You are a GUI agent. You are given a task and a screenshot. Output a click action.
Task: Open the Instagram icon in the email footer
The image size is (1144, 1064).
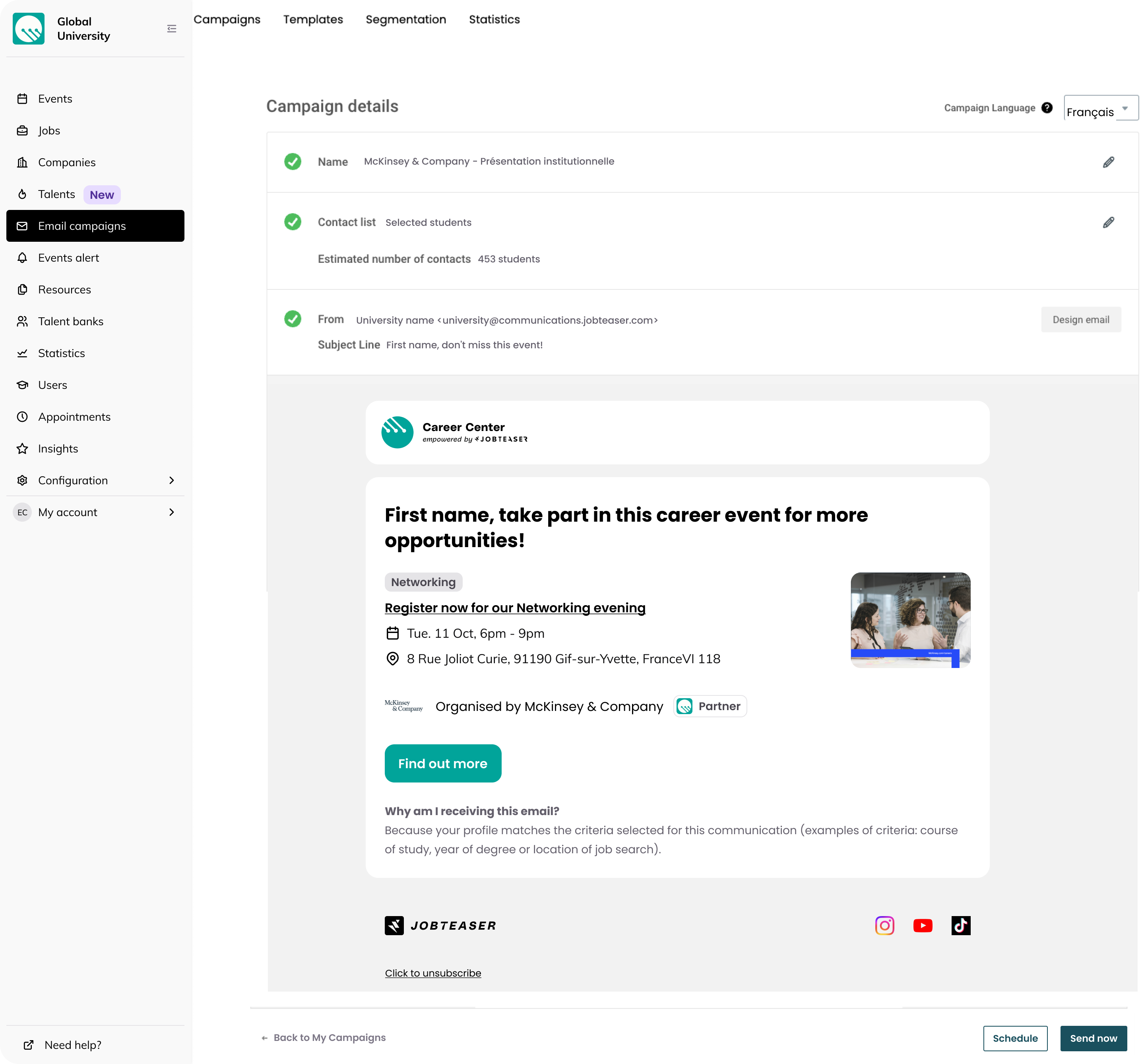(x=884, y=925)
